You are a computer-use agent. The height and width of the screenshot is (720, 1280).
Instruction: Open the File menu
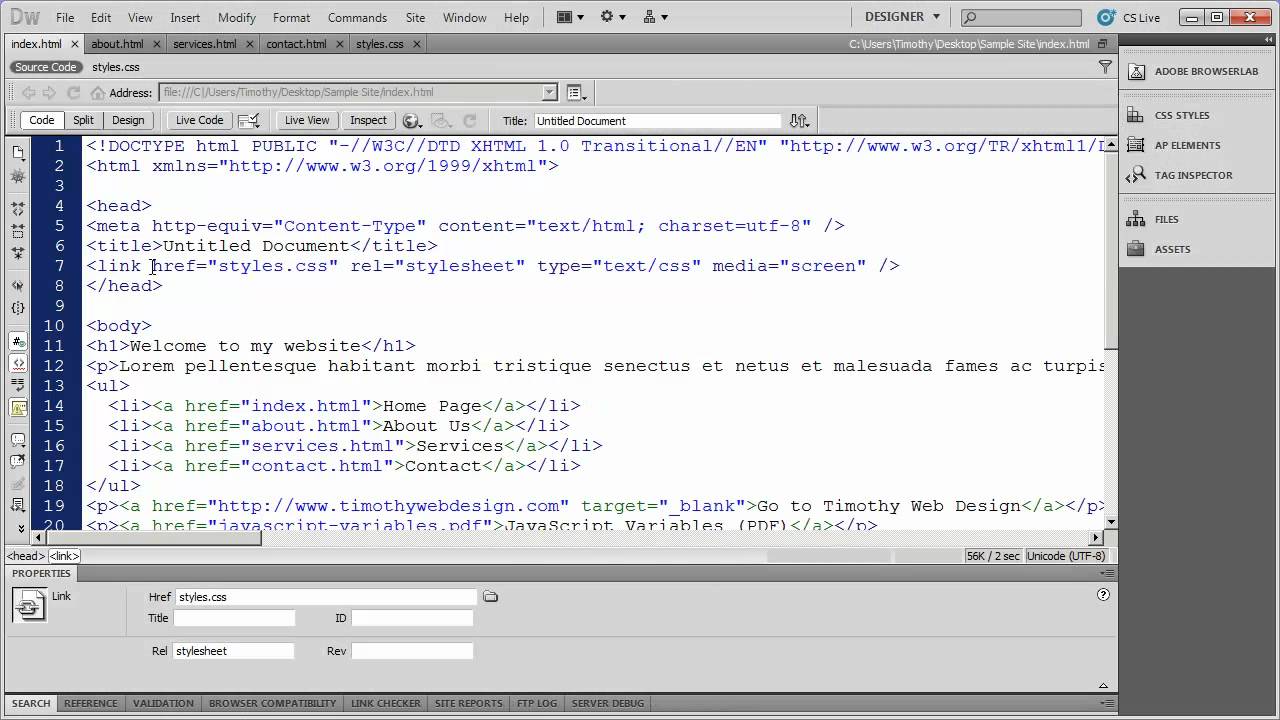[65, 17]
